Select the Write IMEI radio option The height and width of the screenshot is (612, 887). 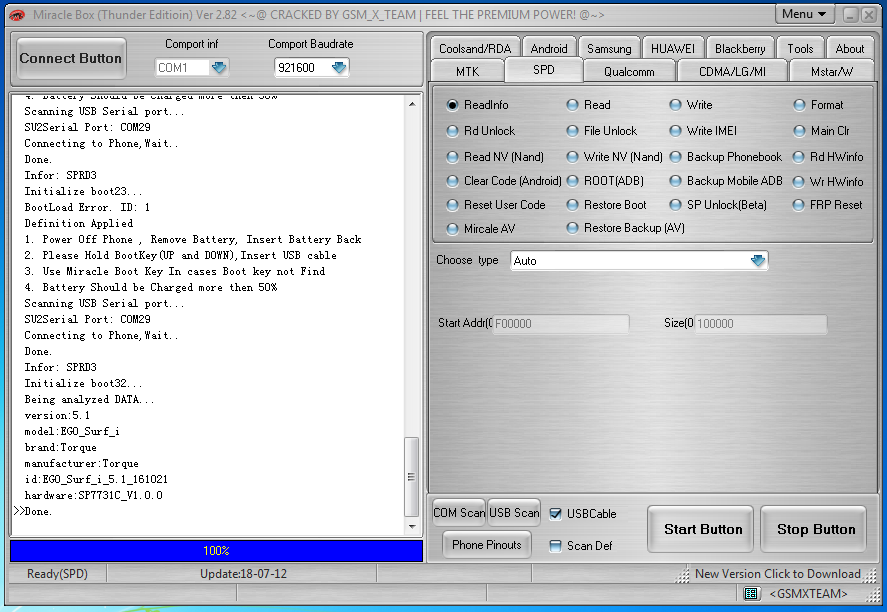click(675, 131)
